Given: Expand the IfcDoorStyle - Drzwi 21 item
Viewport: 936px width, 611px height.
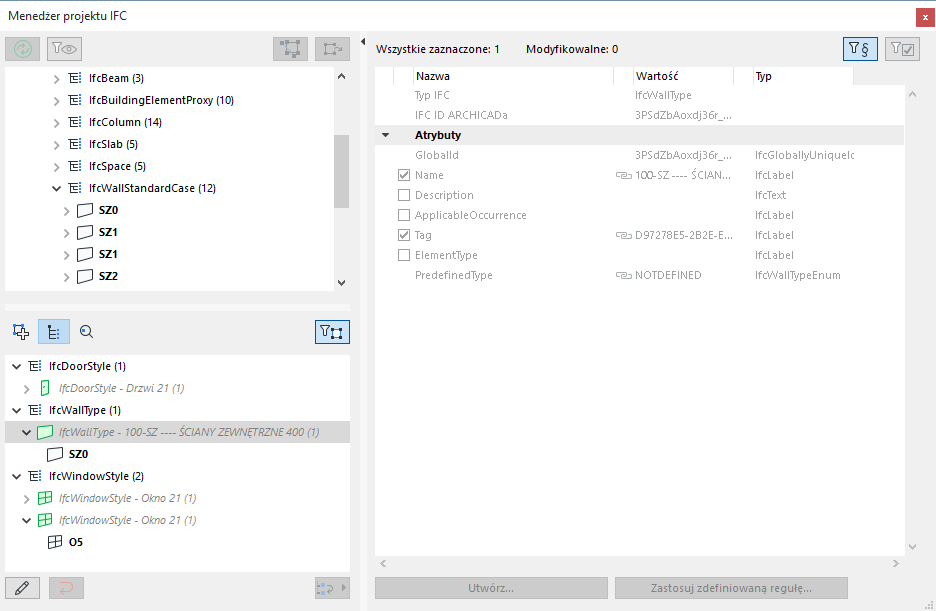Looking at the screenshot, I should 26,389.
